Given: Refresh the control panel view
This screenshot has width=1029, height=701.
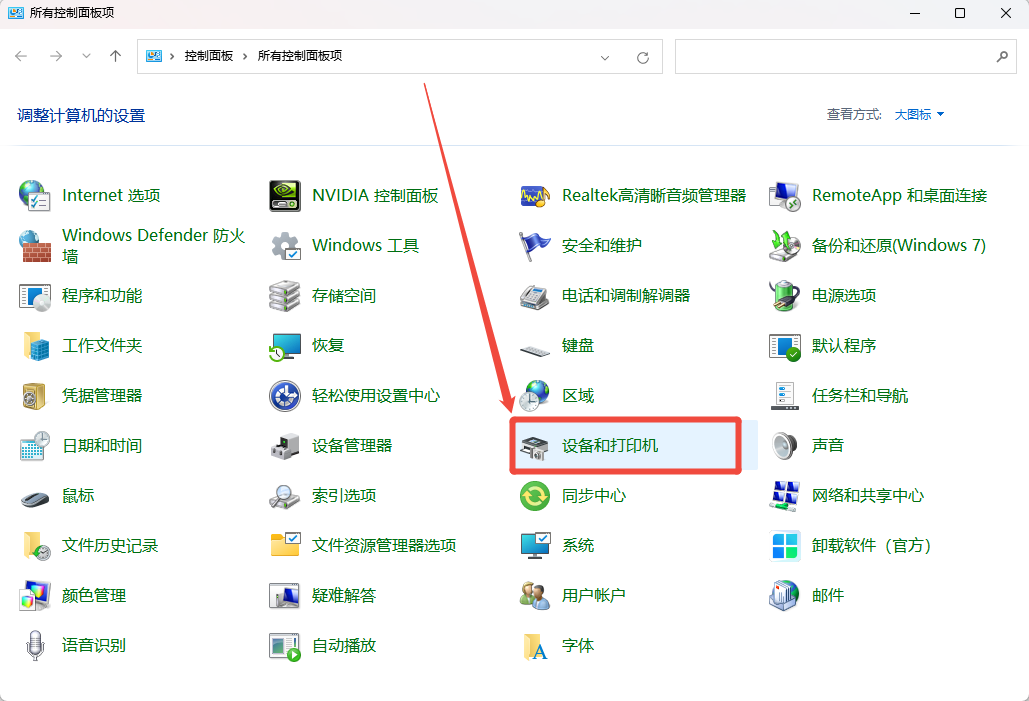Looking at the screenshot, I should point(643,58).
